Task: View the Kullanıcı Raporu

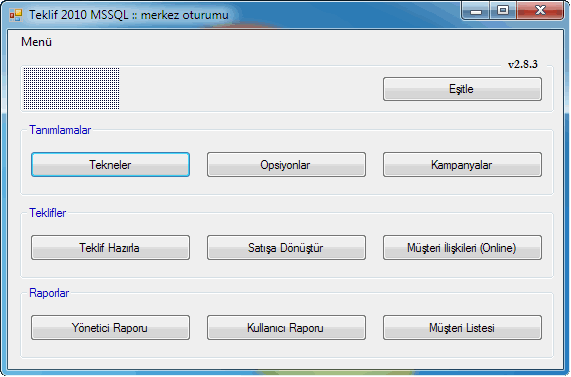Action: pos(286,328)
